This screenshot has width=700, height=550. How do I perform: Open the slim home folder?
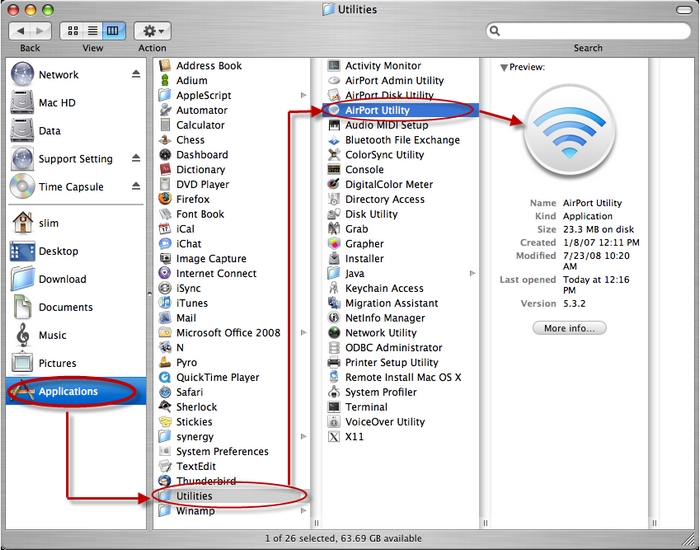click(x=76, y=223)
